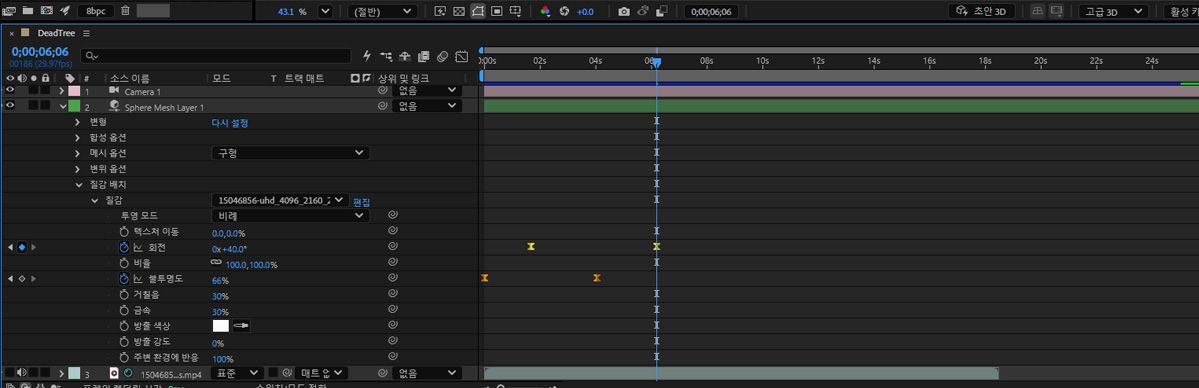Toggle transparency grid checkerboard icon
The image size is (1199, 388).
pos(458,11)
